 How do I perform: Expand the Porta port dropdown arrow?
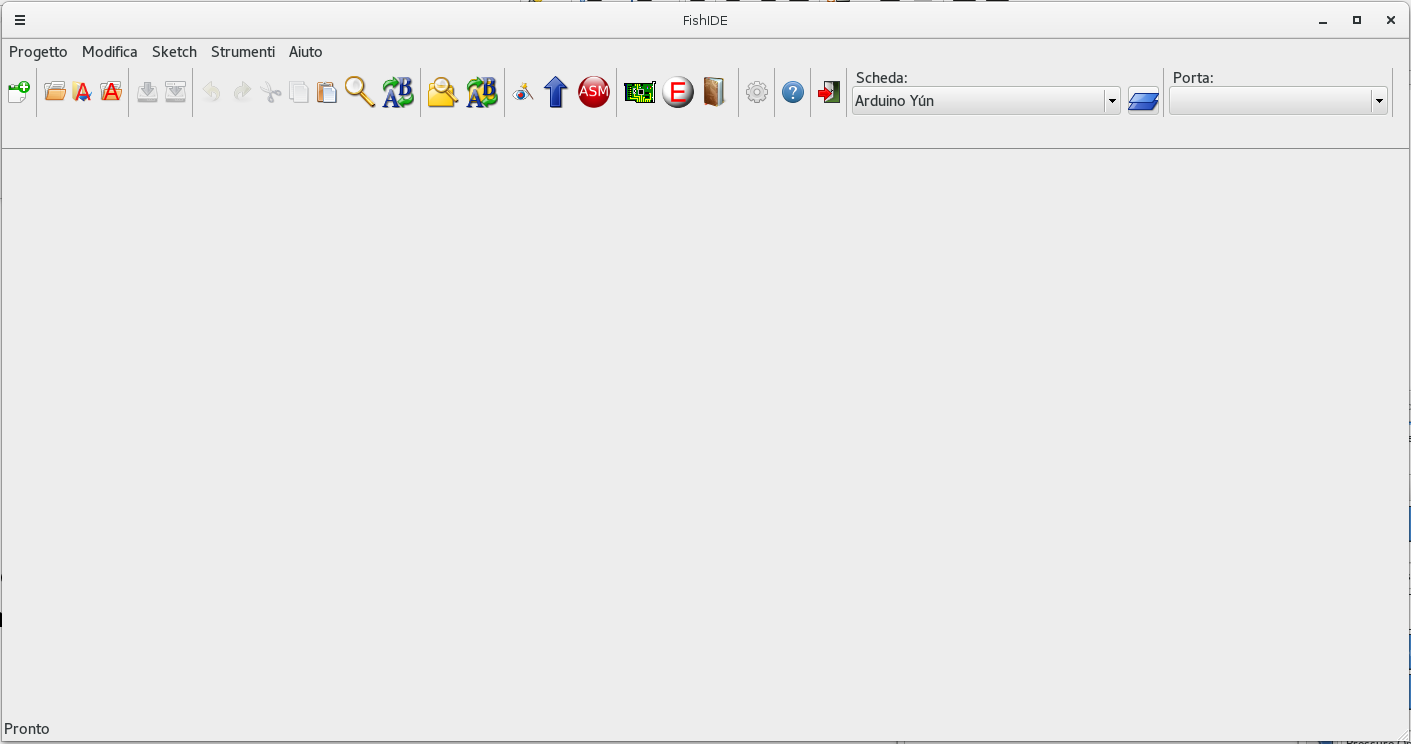(x=1380, y=101)
